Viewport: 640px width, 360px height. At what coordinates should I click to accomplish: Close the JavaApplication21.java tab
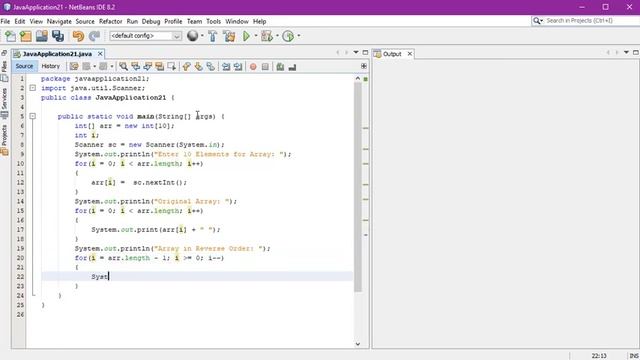[100, 53]
